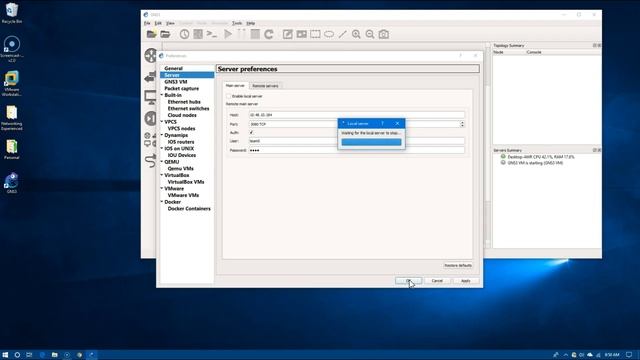Open the Recycle Bin desktop icon
The height and width of the screenshot is (360, 640).
[12, 13]
